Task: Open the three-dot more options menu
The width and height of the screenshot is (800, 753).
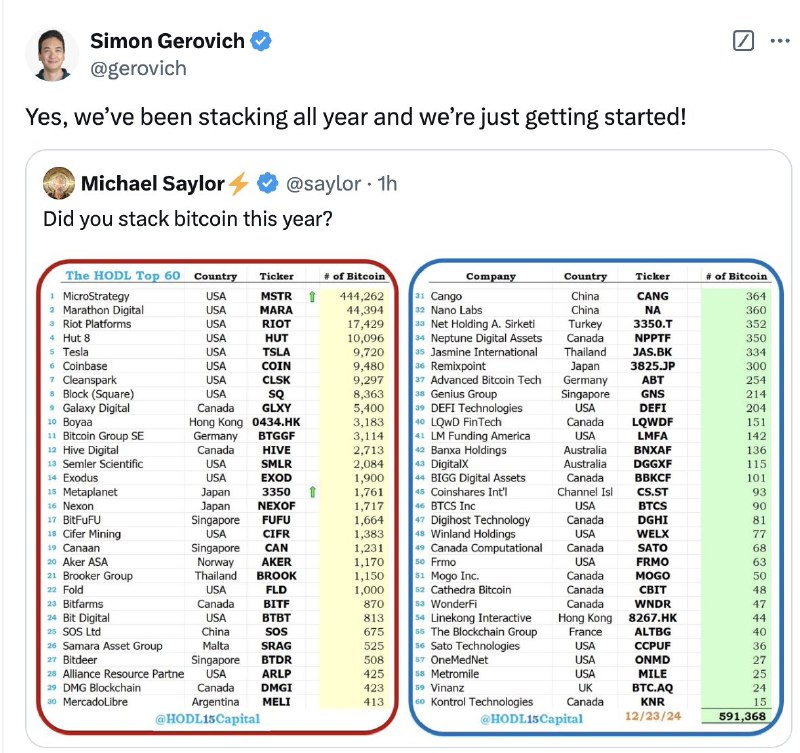Action: point(780,41)
